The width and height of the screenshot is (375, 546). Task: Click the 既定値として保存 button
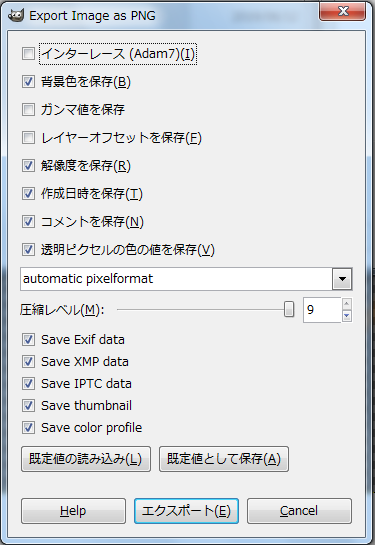pos(224,459)
